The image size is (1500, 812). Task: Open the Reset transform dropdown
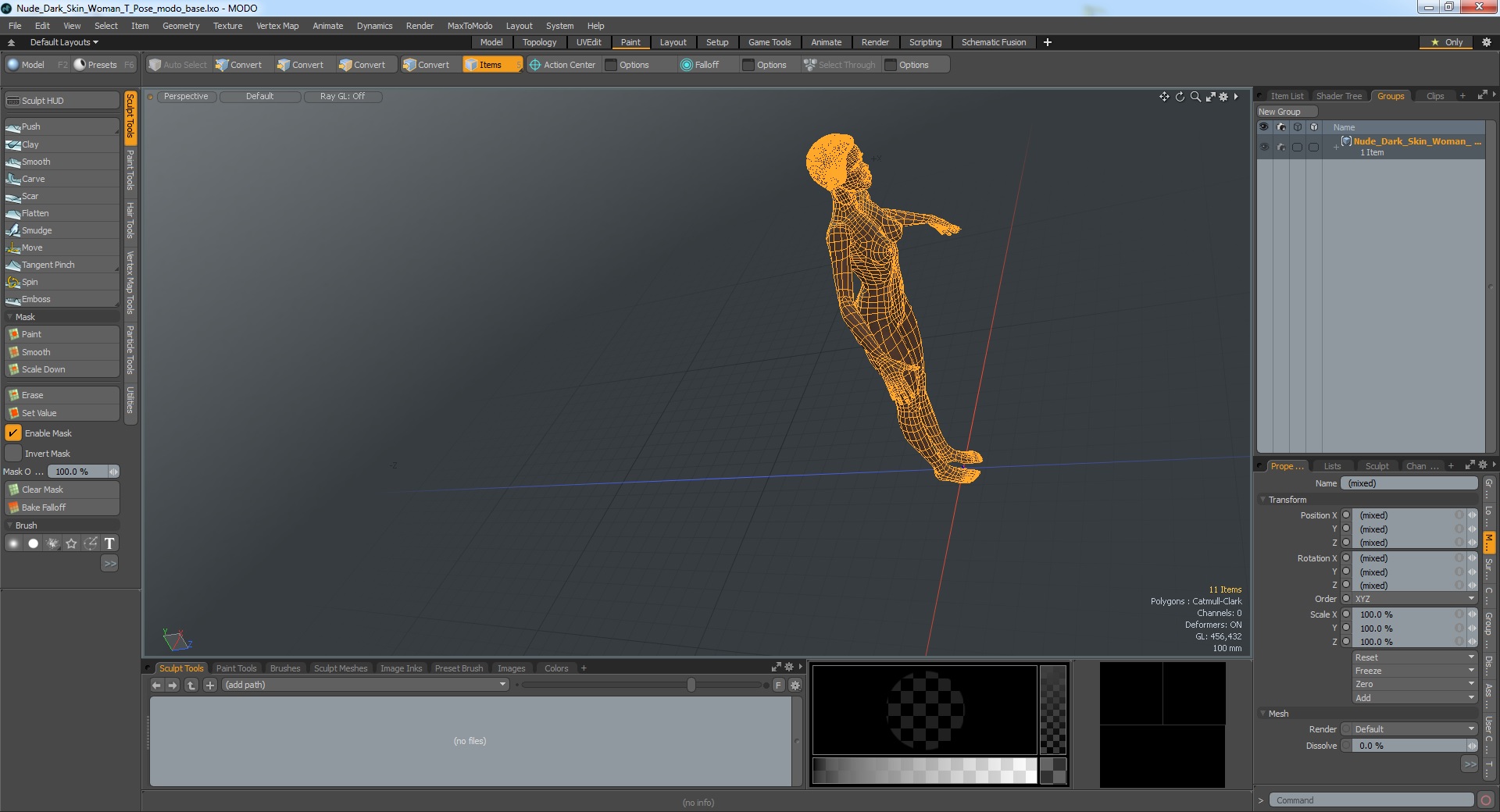(1415, 657)
